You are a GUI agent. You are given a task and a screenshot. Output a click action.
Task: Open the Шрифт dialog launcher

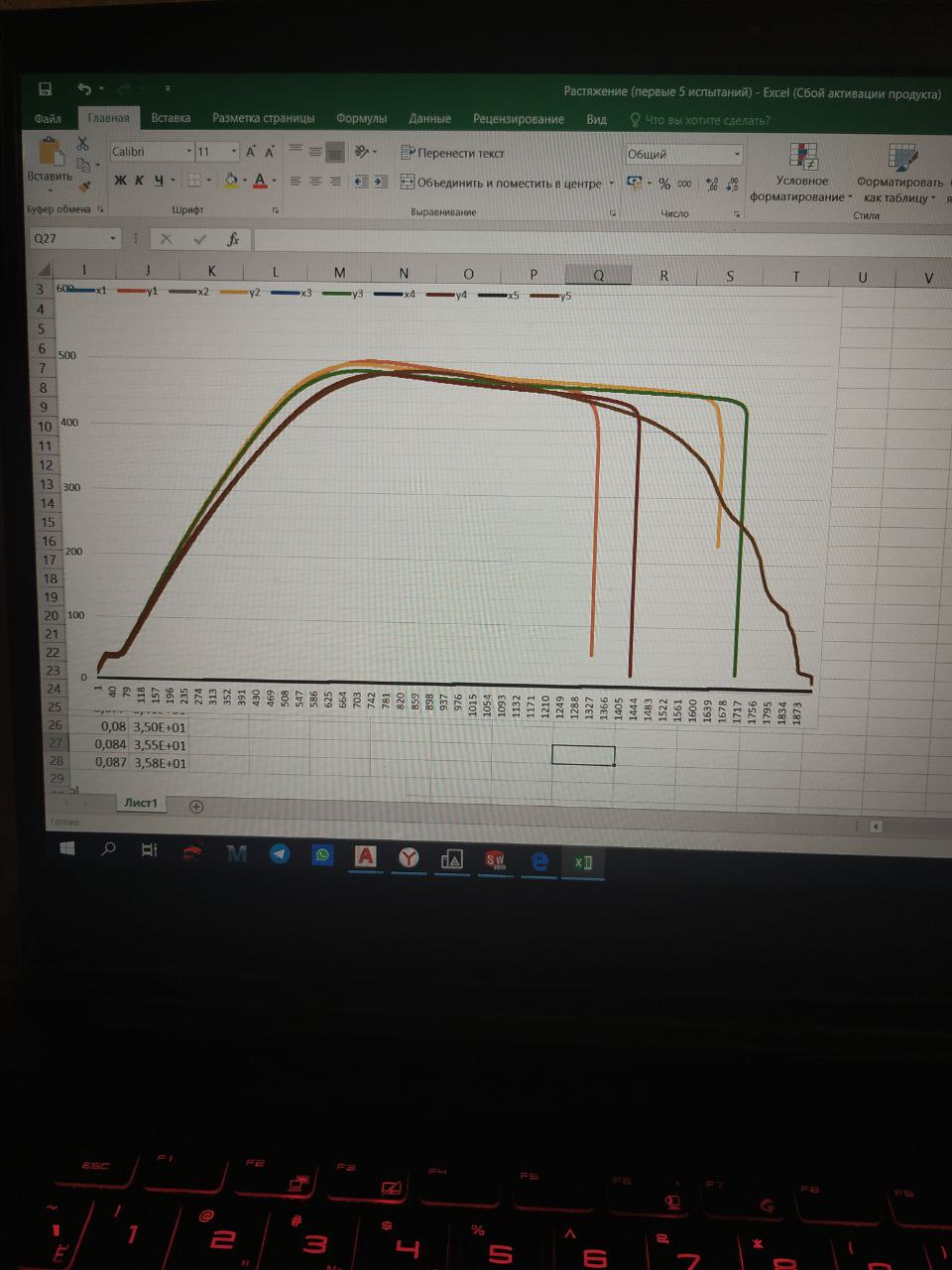pyautogui.click(x=275, y=211)
